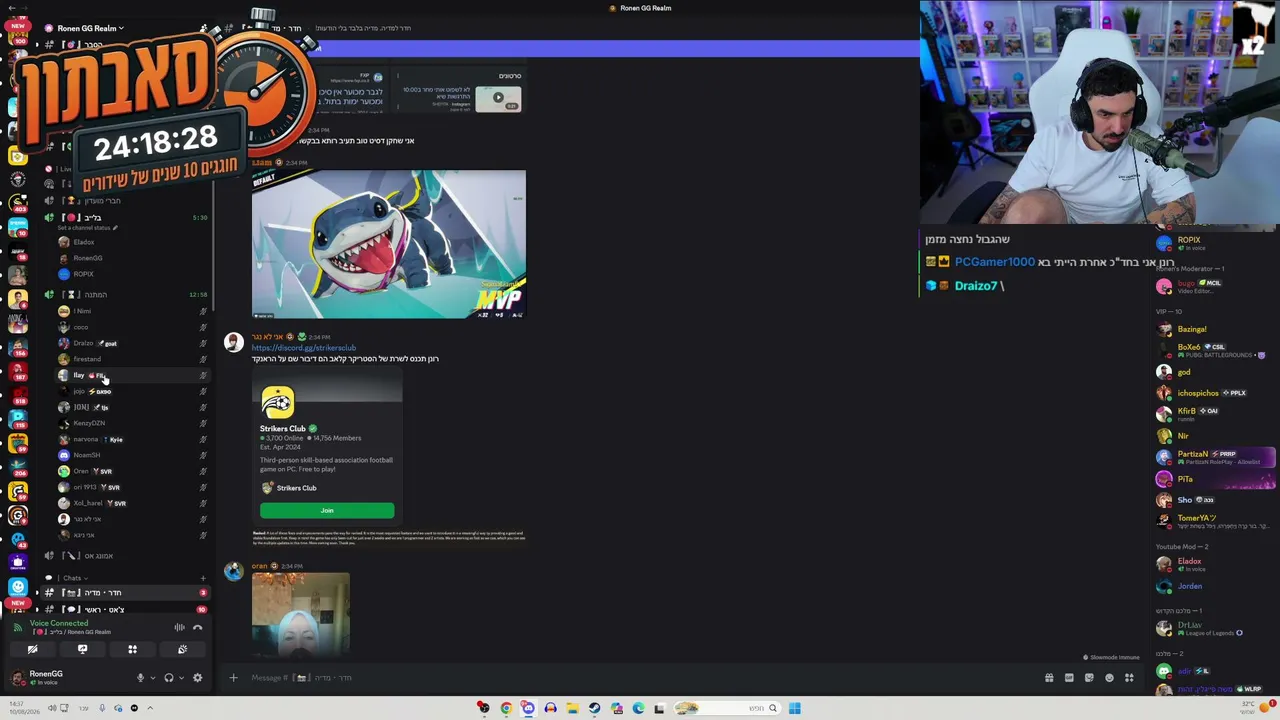
Task: Open the GIF picker
Action: coord(1069,678)
